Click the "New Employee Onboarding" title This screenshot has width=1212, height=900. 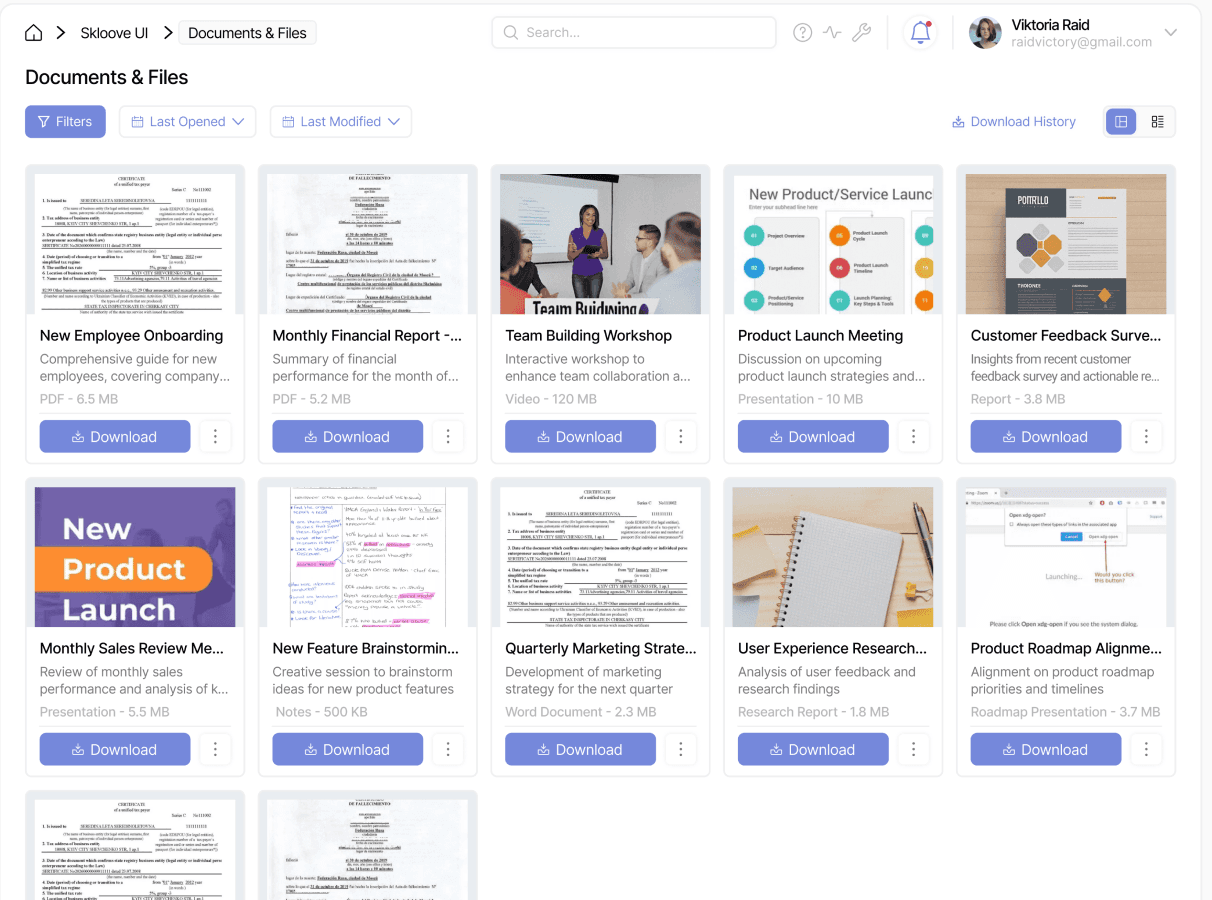click(131, 336)
